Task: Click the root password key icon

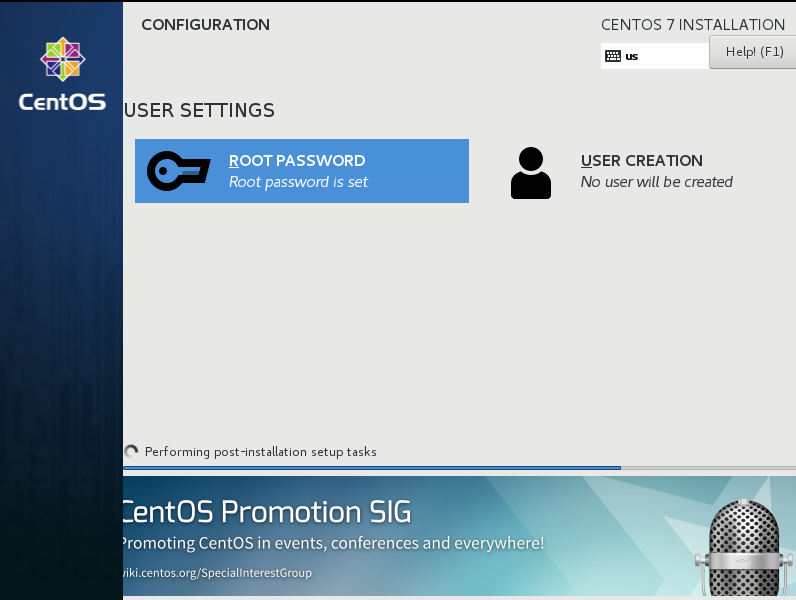Action: (x=179, y=171)
